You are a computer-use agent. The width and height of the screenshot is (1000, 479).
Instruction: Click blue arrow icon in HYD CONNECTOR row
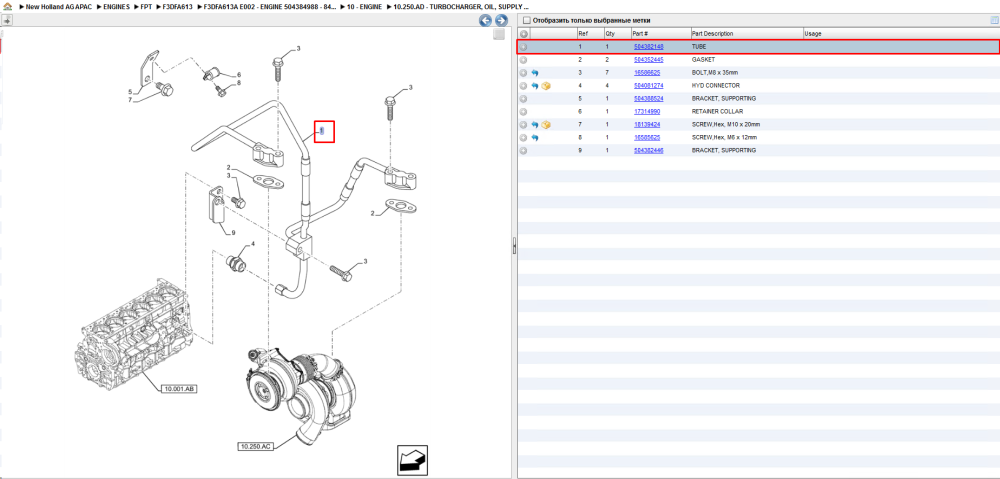point(535,85)
